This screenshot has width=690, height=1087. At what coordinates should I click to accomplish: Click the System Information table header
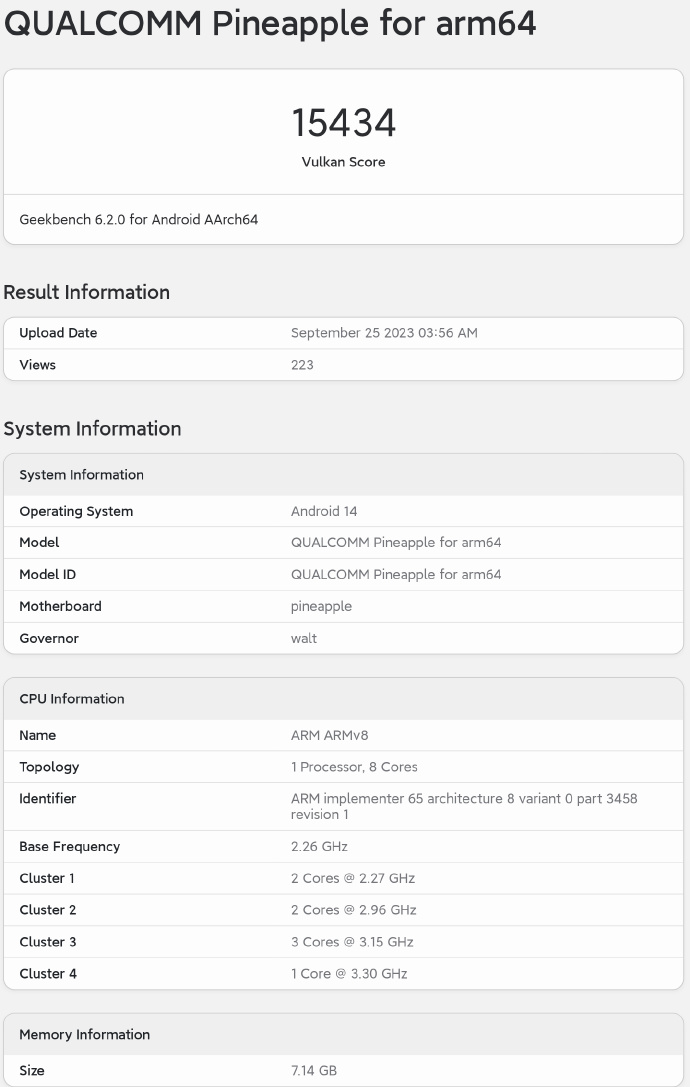tap(82, 475)
